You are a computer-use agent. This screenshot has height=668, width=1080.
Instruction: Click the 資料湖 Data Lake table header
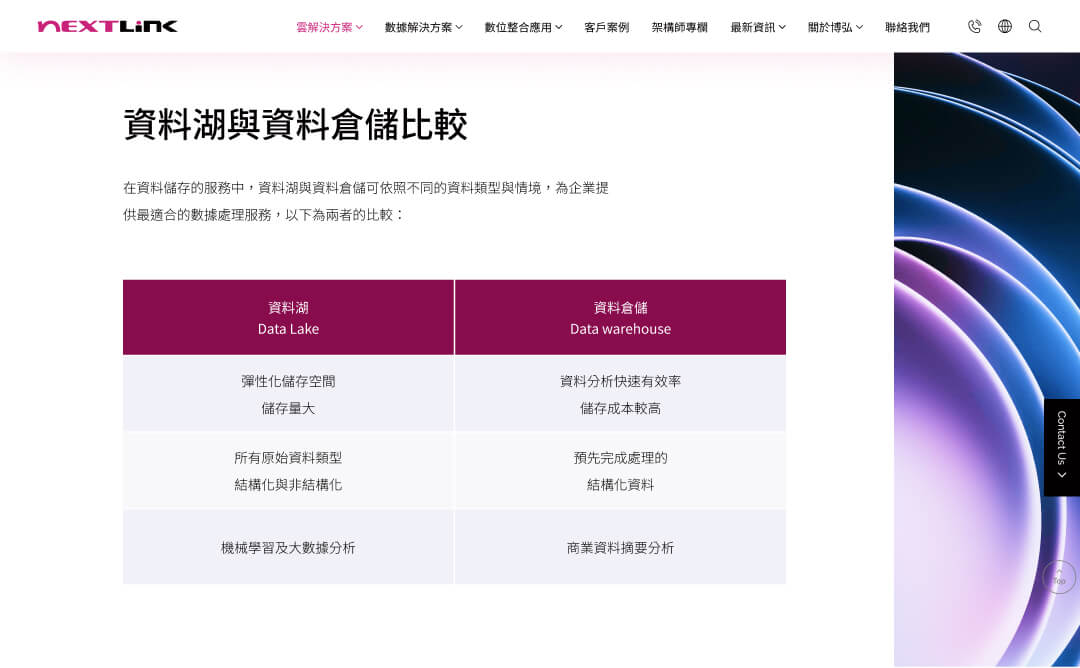point(288,317)
